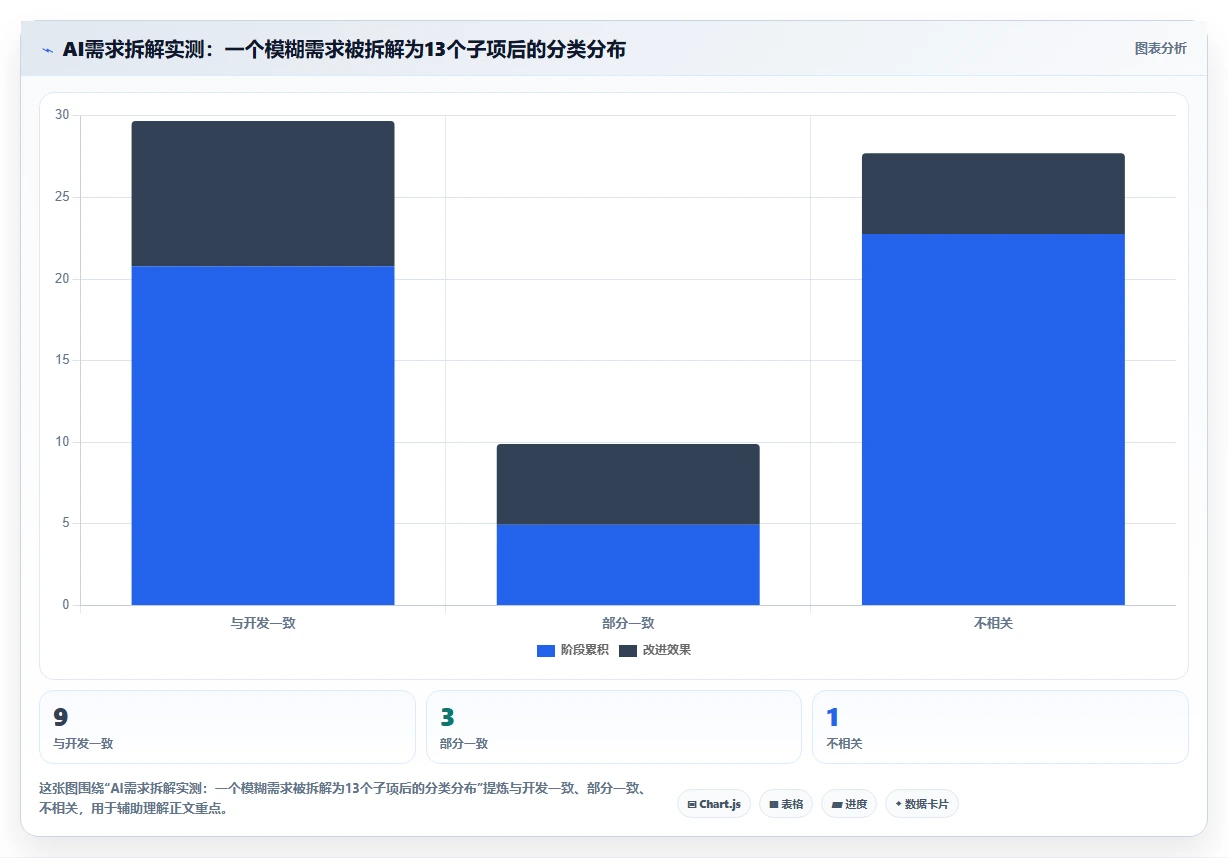Select the 表格 tag chip
1228x858 pixels.
tap(786, 804)
